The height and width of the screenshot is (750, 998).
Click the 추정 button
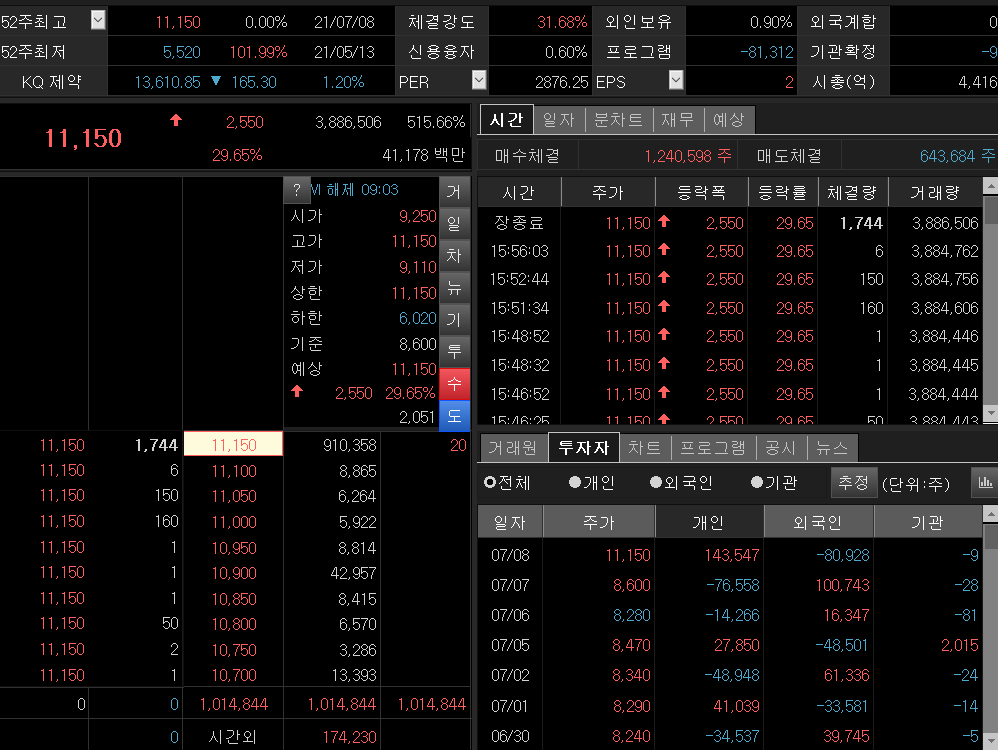[x=854, y=483]
